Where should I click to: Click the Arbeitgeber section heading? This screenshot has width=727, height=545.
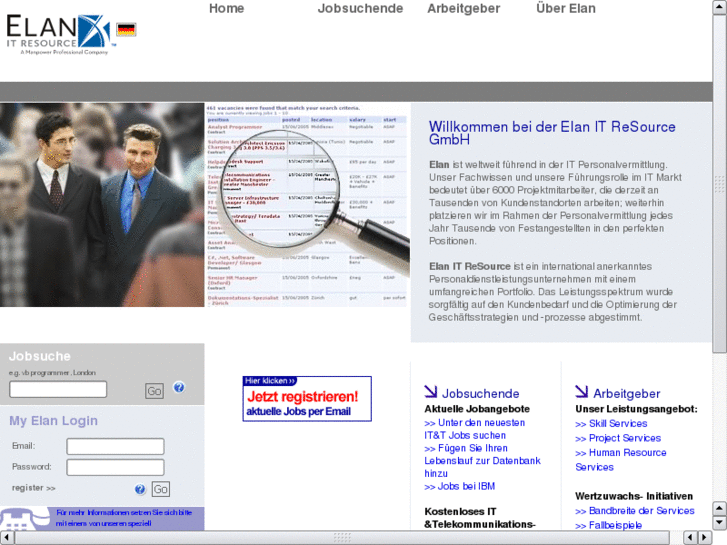626,393
